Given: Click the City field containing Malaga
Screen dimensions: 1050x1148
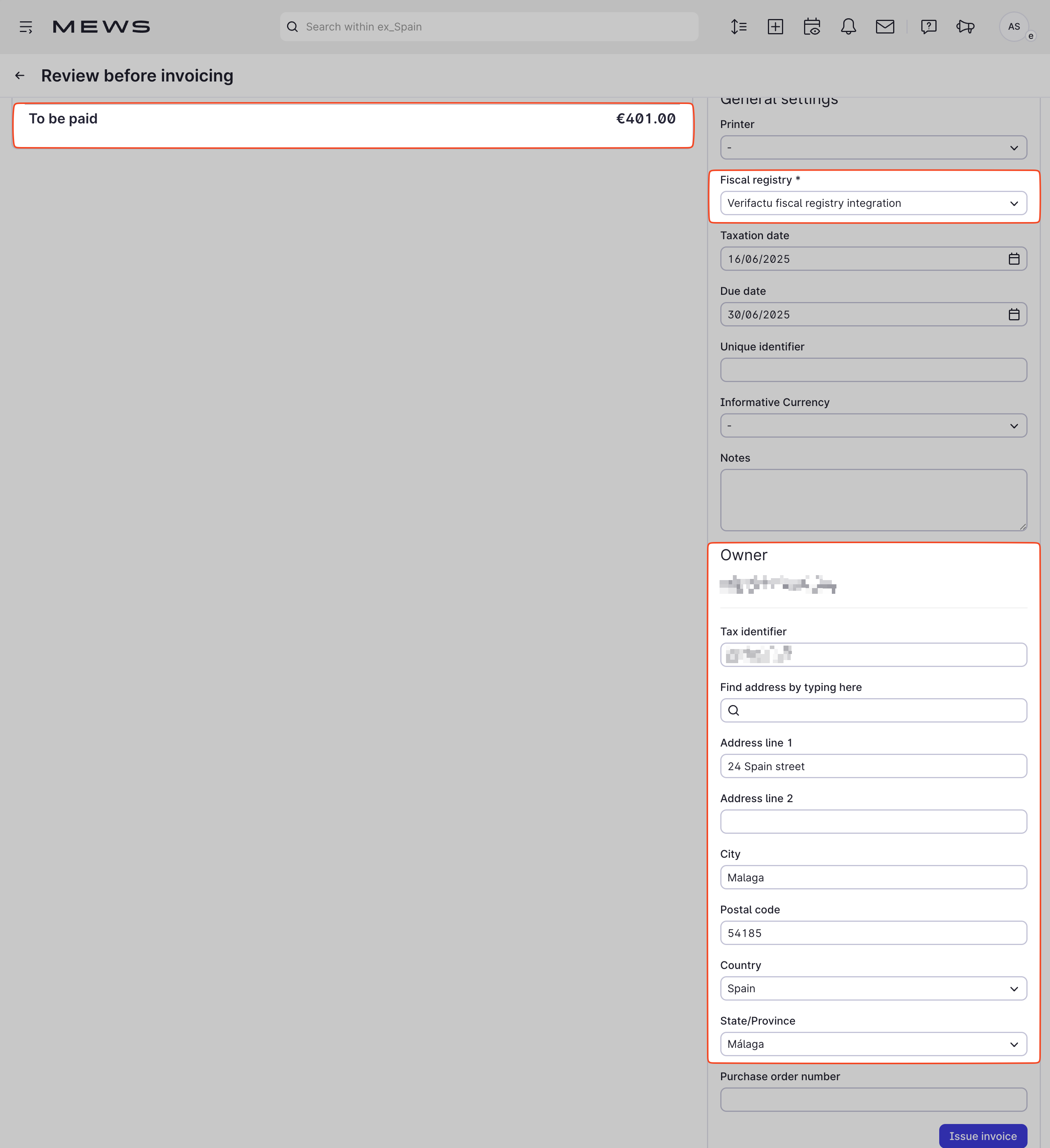Looking at the screenshot, I should 874,878.
